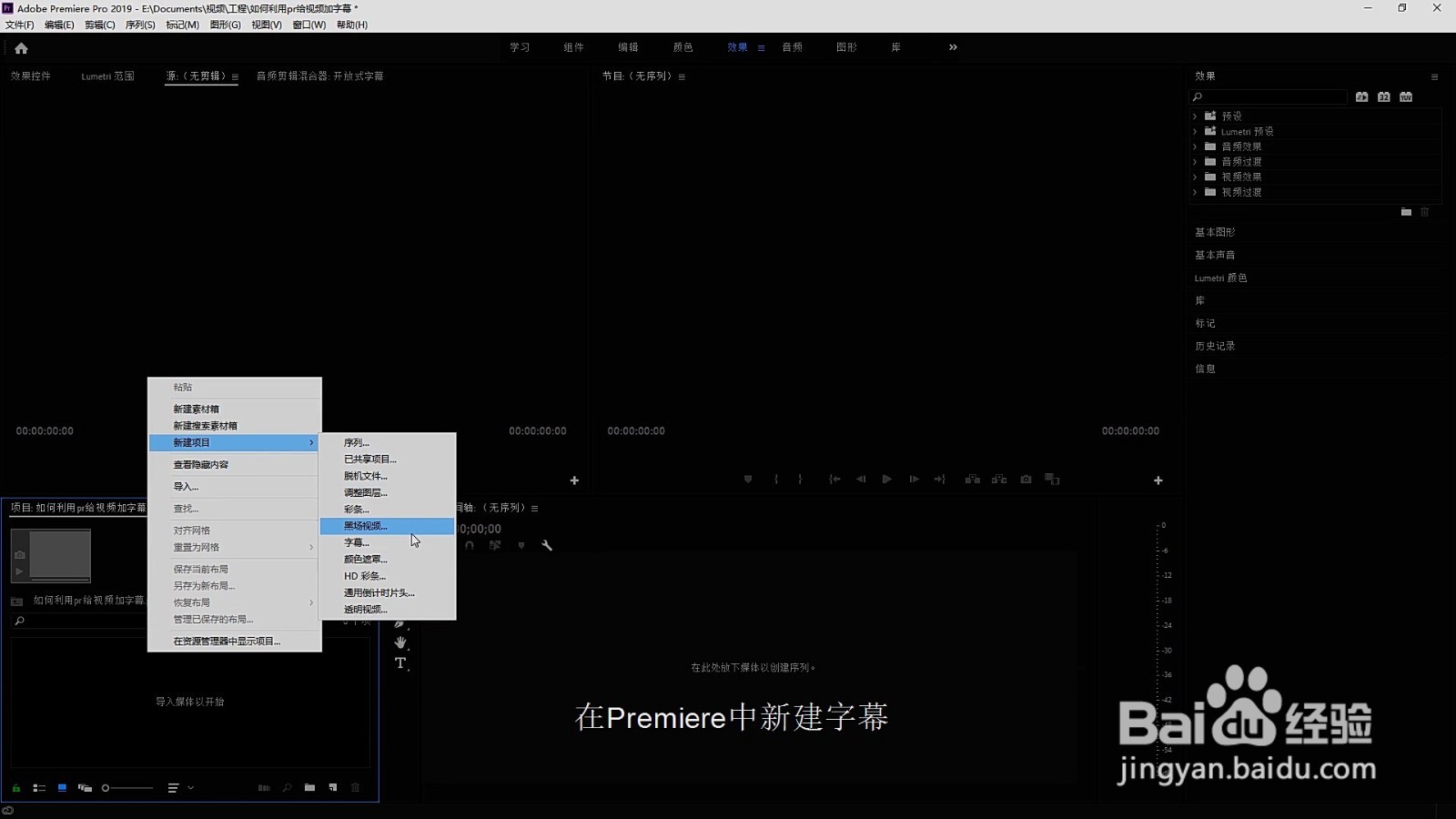
Task: Select 导入... in context menu
Action: click(x=235, y=487)
